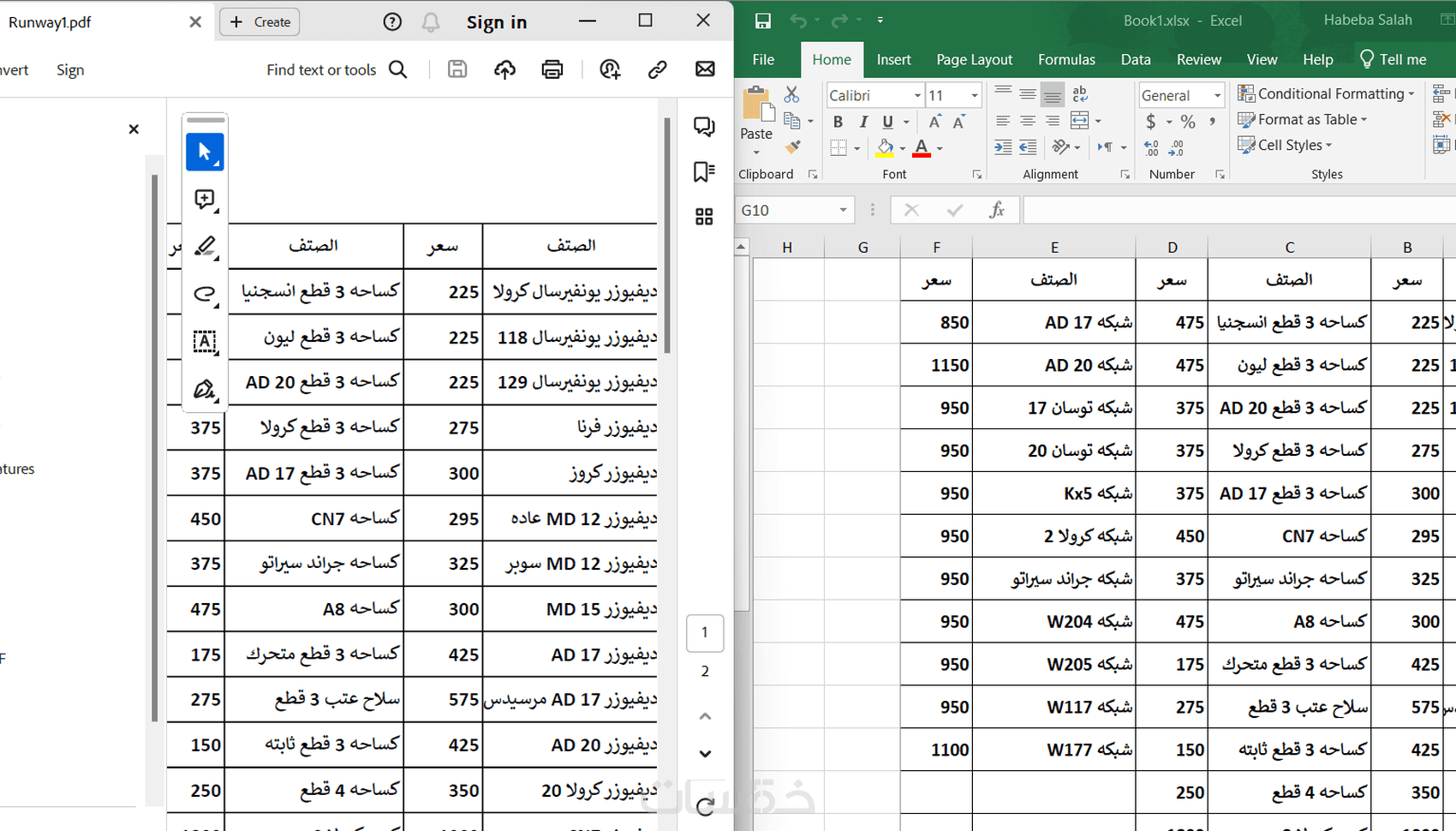Select the highlighter annotation tool
Screen dimensions: 1456x831
205,247
